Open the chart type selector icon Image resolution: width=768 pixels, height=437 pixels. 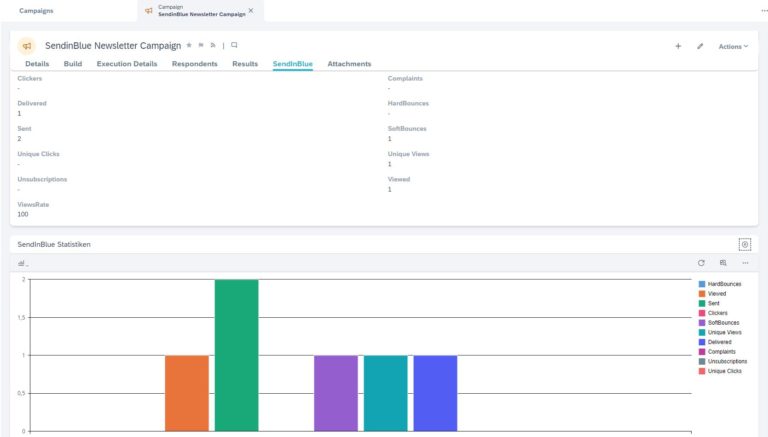(23, 264)
